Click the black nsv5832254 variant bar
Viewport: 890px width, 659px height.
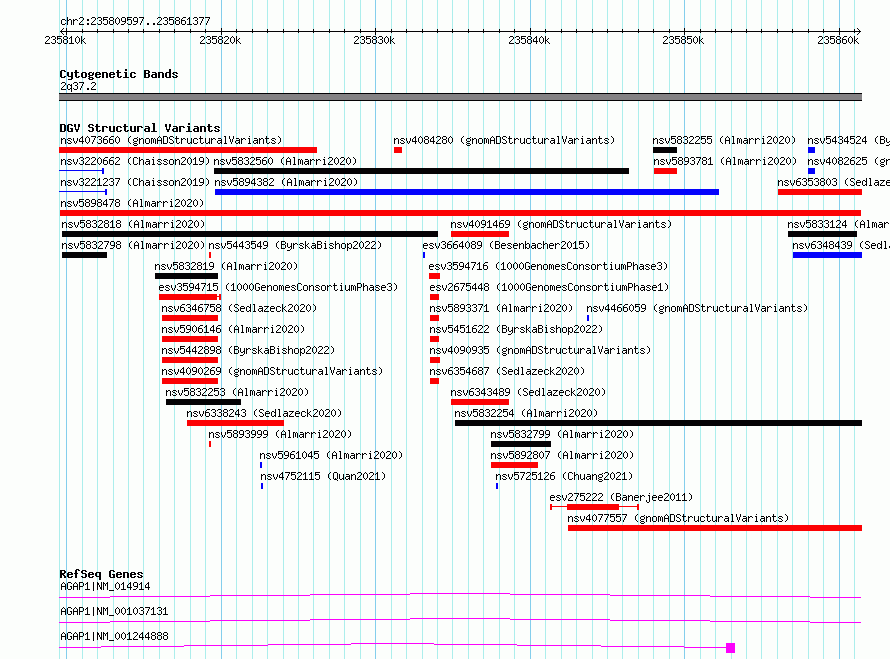point(658,423)
